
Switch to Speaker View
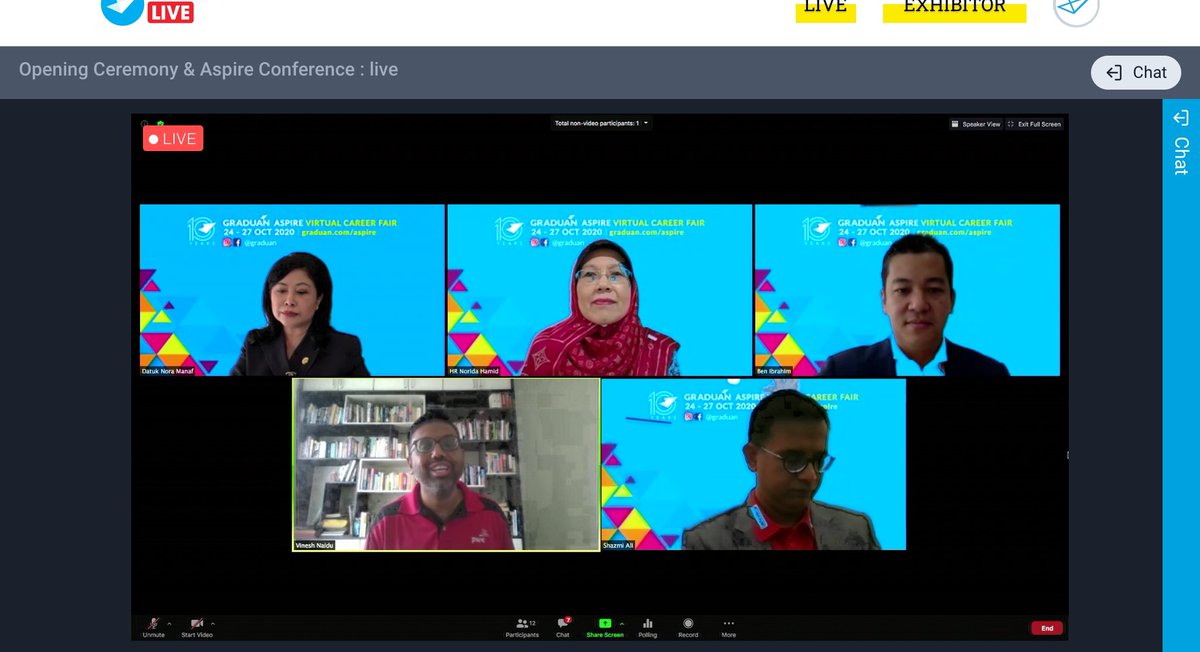tap(976, 124)
